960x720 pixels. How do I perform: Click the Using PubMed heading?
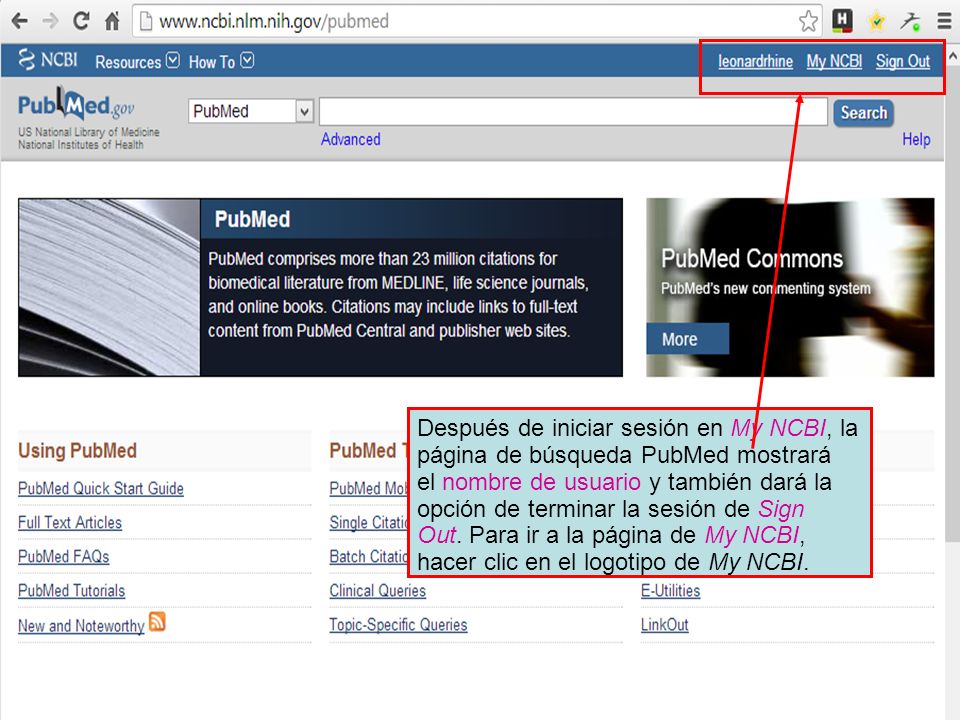[x=77, y=451]
